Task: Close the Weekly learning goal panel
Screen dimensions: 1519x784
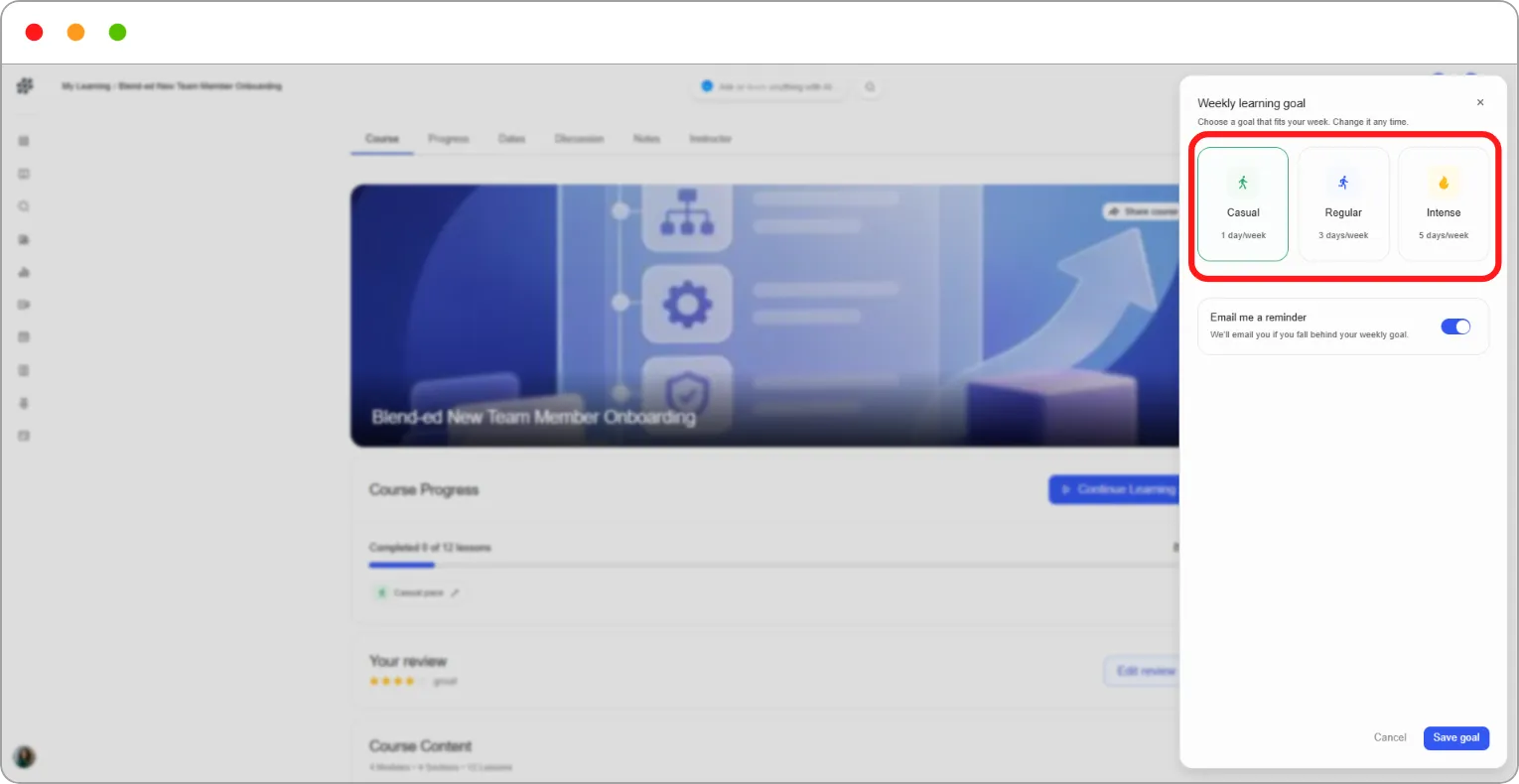Action: pyautogui.click(x=1479, y=102)
